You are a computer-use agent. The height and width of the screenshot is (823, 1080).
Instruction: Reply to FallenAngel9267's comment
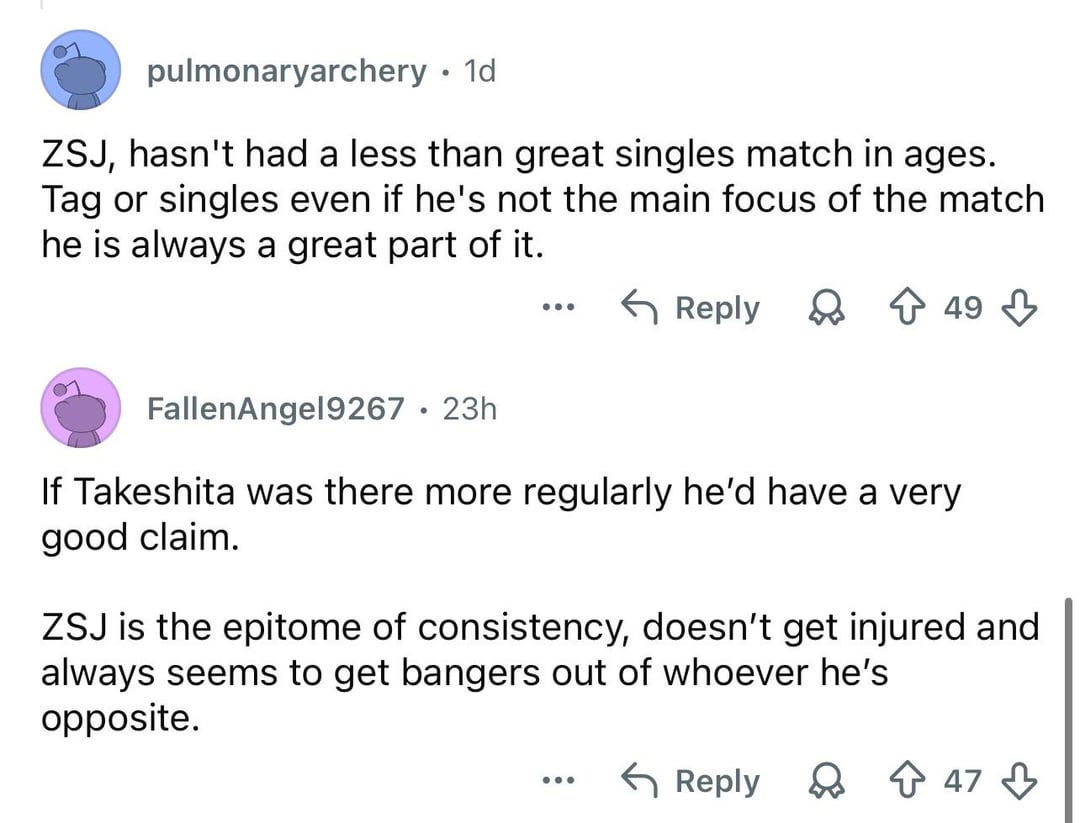point(690,780)
